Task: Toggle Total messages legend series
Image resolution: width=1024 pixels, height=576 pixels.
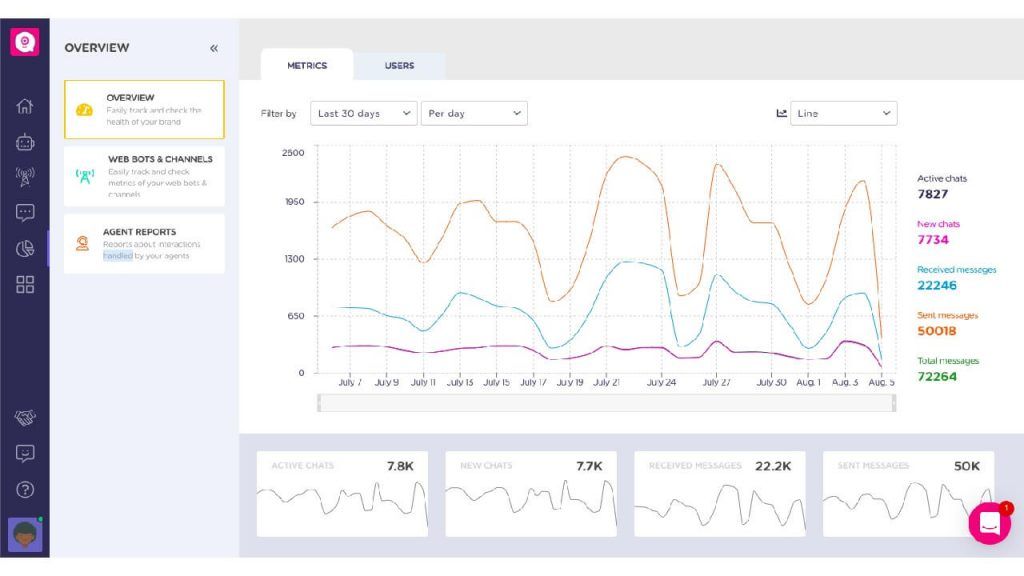Action: click(x=948, y=361)
